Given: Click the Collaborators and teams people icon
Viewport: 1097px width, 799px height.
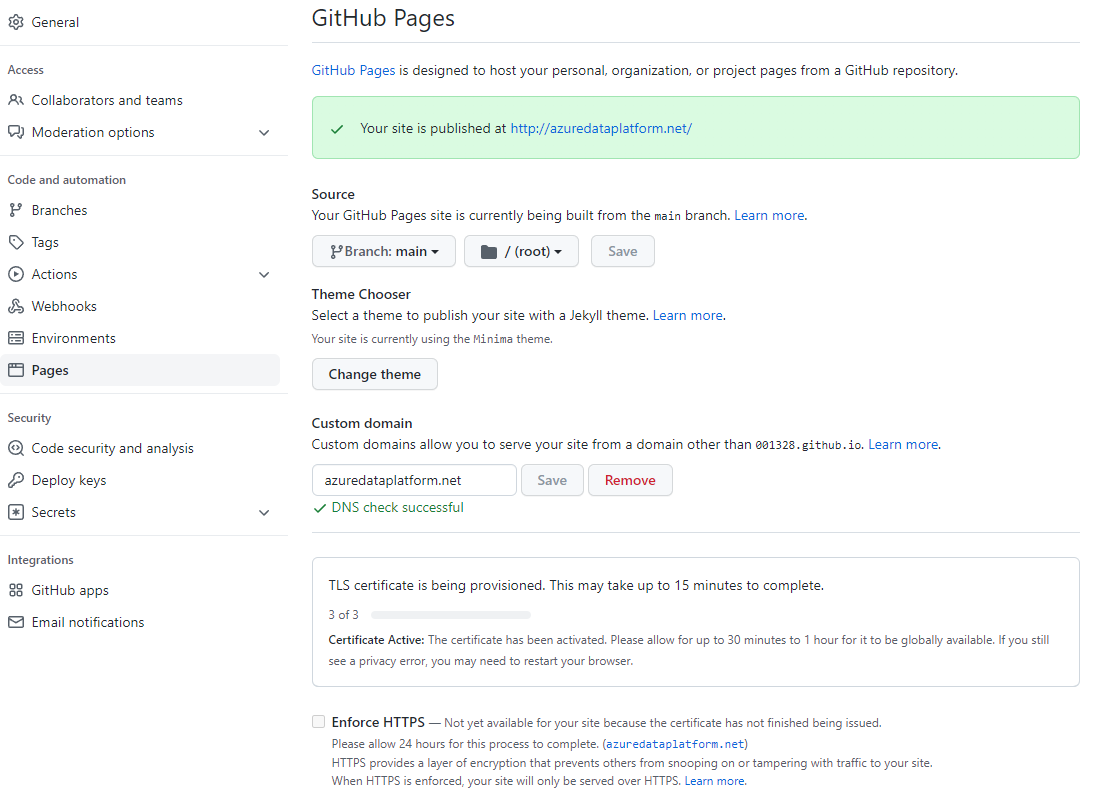Looking at the screenshot, I should pyautogui.click(x=15, y=100).
